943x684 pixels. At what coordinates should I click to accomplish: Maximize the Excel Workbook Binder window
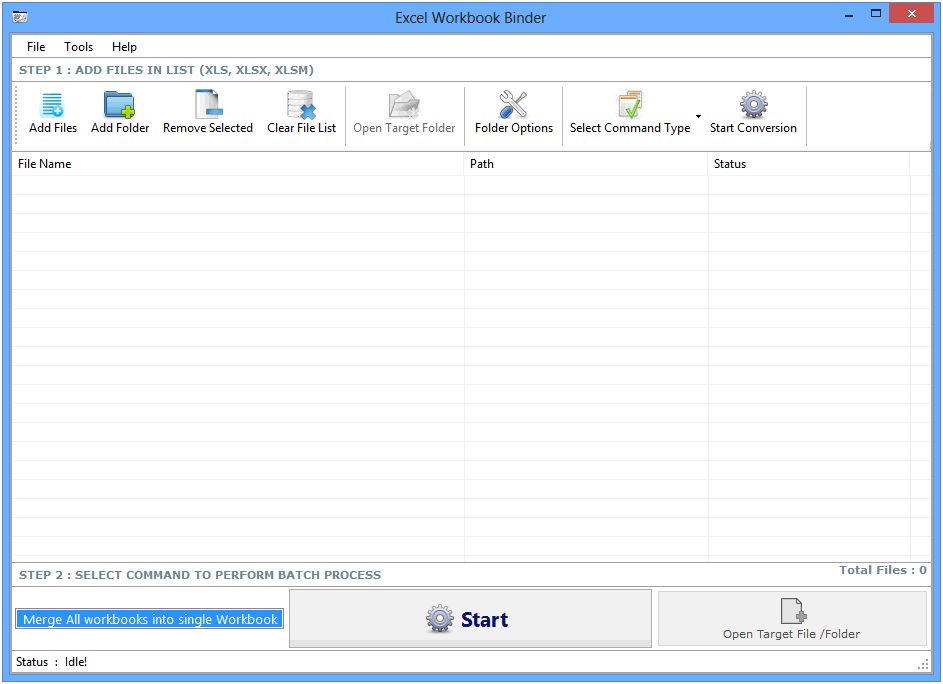coord(876,13)
